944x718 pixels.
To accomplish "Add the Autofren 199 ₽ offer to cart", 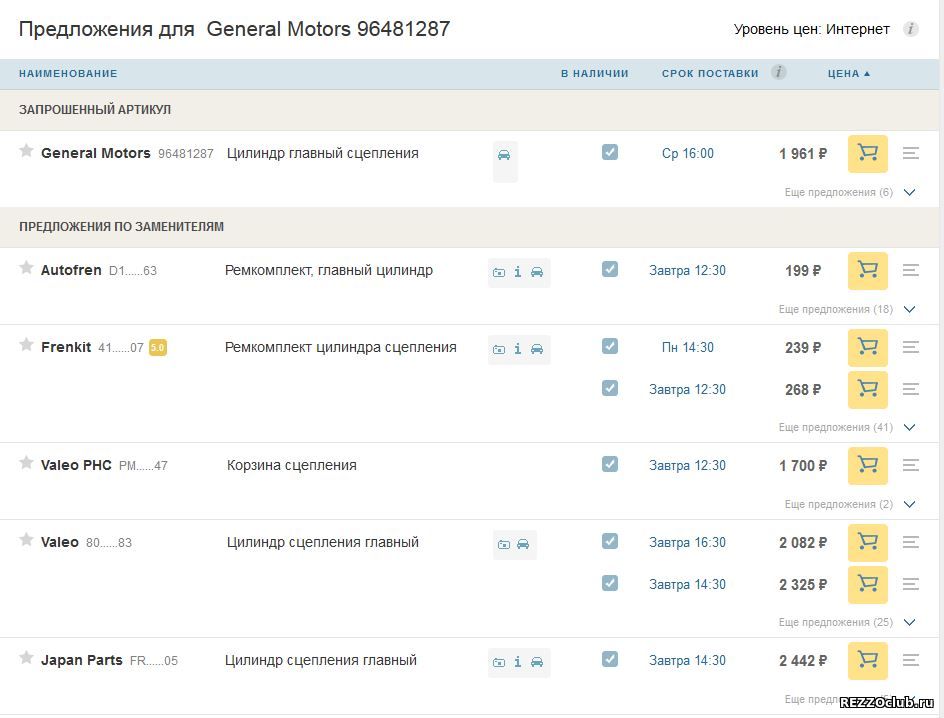I will (868, 271).
